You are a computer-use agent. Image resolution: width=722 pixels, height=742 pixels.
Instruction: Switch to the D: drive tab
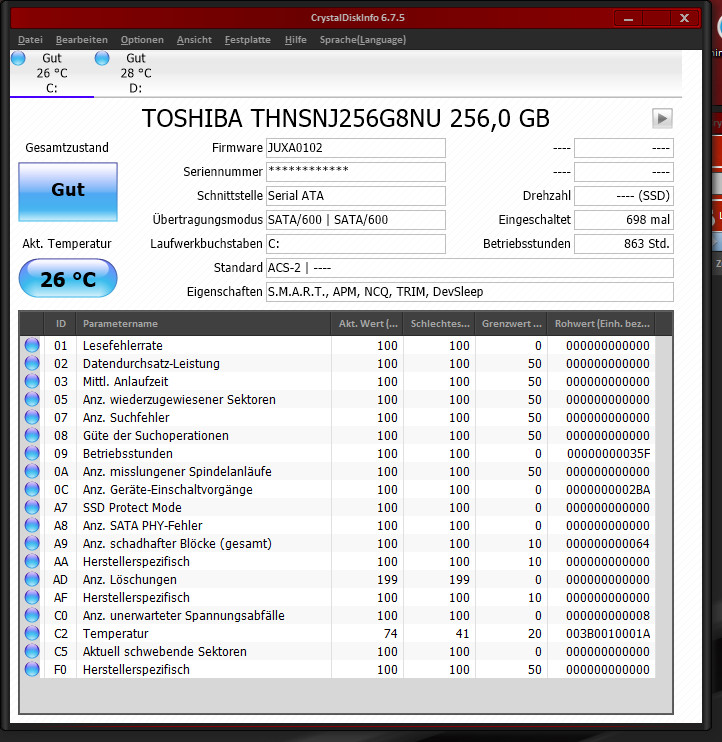(x=136, y=73)
